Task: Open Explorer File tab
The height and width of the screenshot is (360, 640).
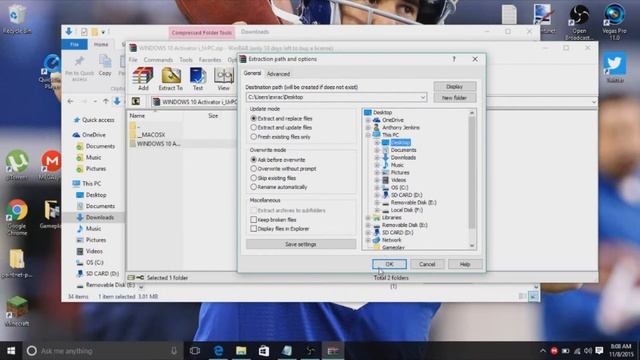Action: (x=74, y=44)
